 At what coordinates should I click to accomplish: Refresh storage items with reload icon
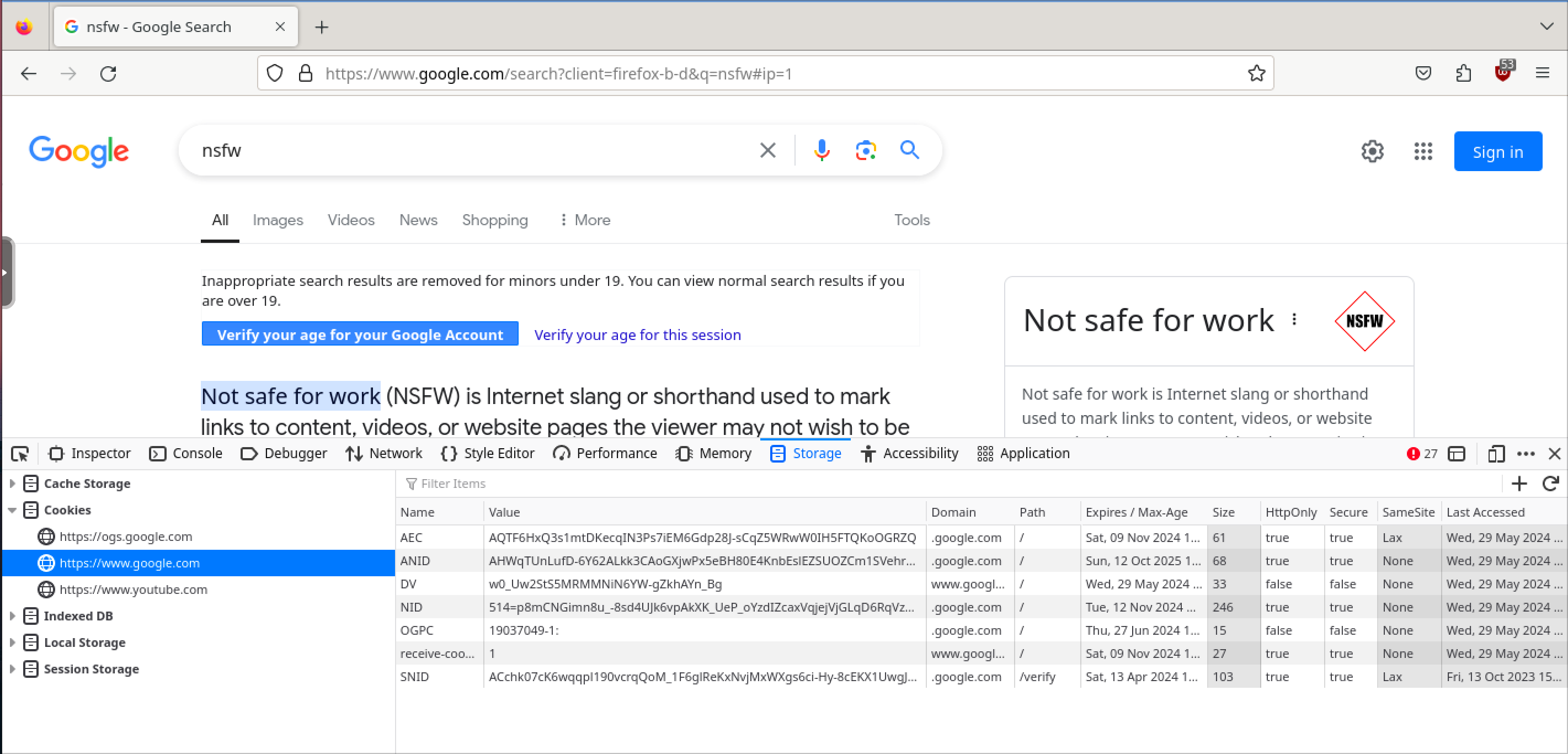[1550, 484]
